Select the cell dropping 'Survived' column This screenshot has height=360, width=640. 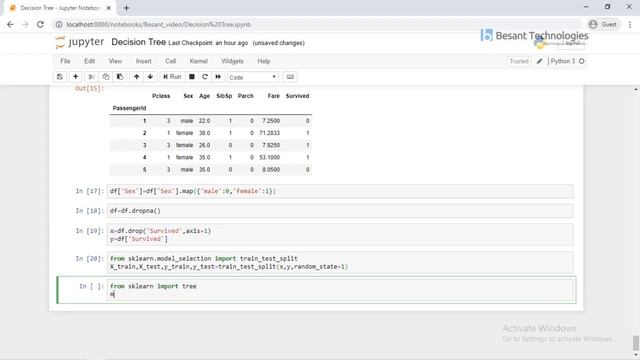[340, 235]
